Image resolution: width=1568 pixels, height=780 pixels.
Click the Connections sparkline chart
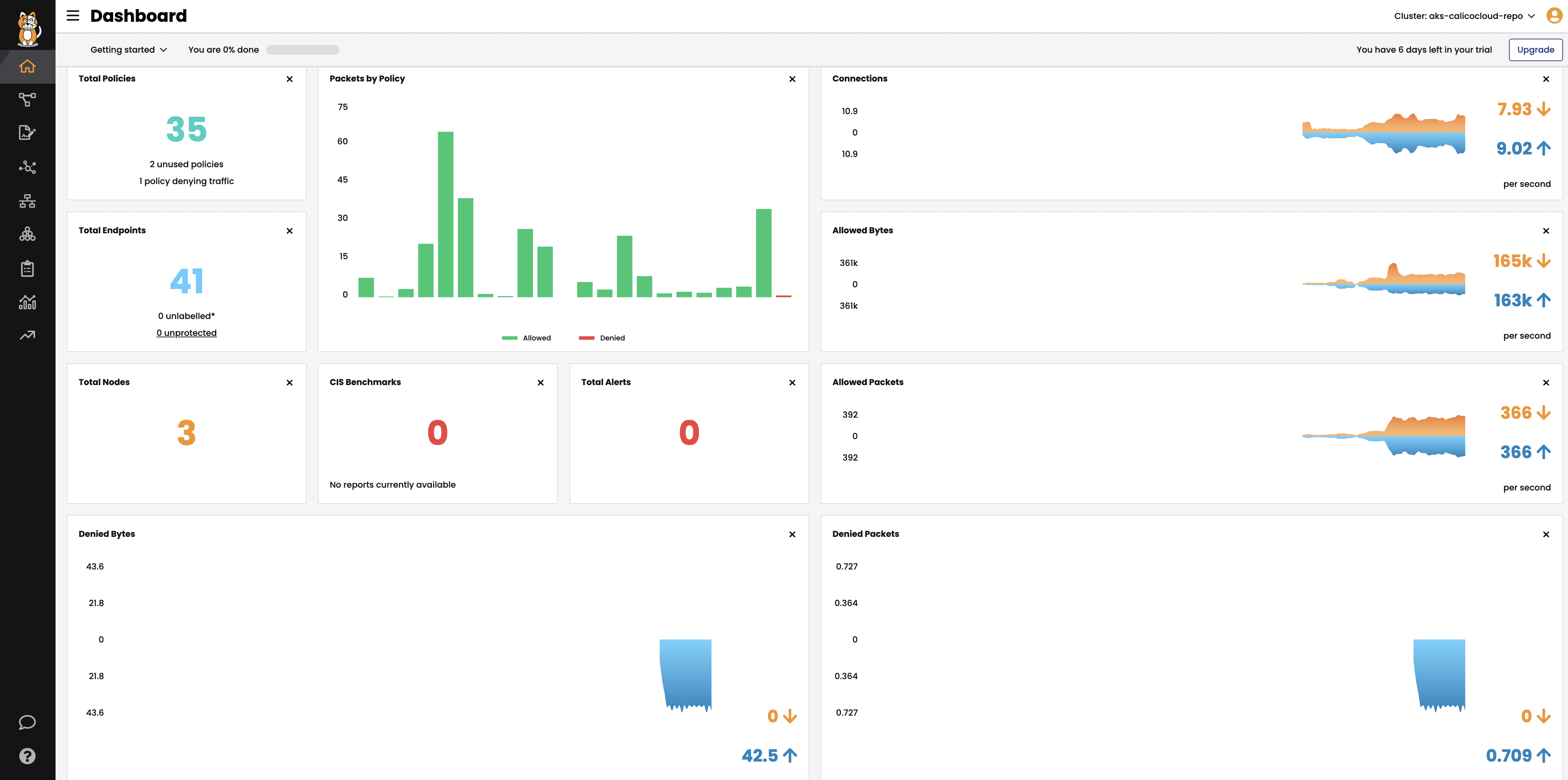[1383, 133]
